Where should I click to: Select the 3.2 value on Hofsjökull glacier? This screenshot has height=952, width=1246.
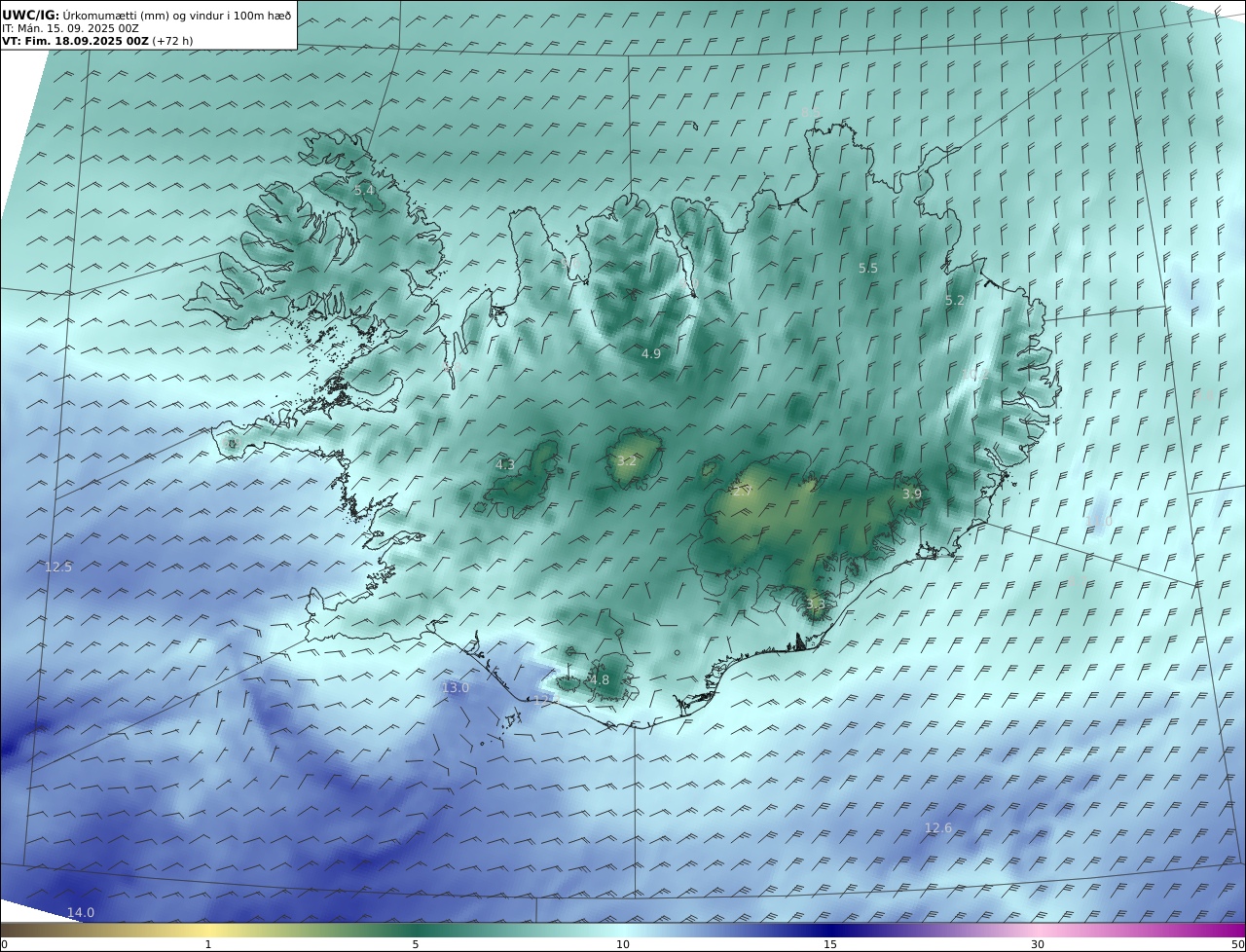click(626, 461)
